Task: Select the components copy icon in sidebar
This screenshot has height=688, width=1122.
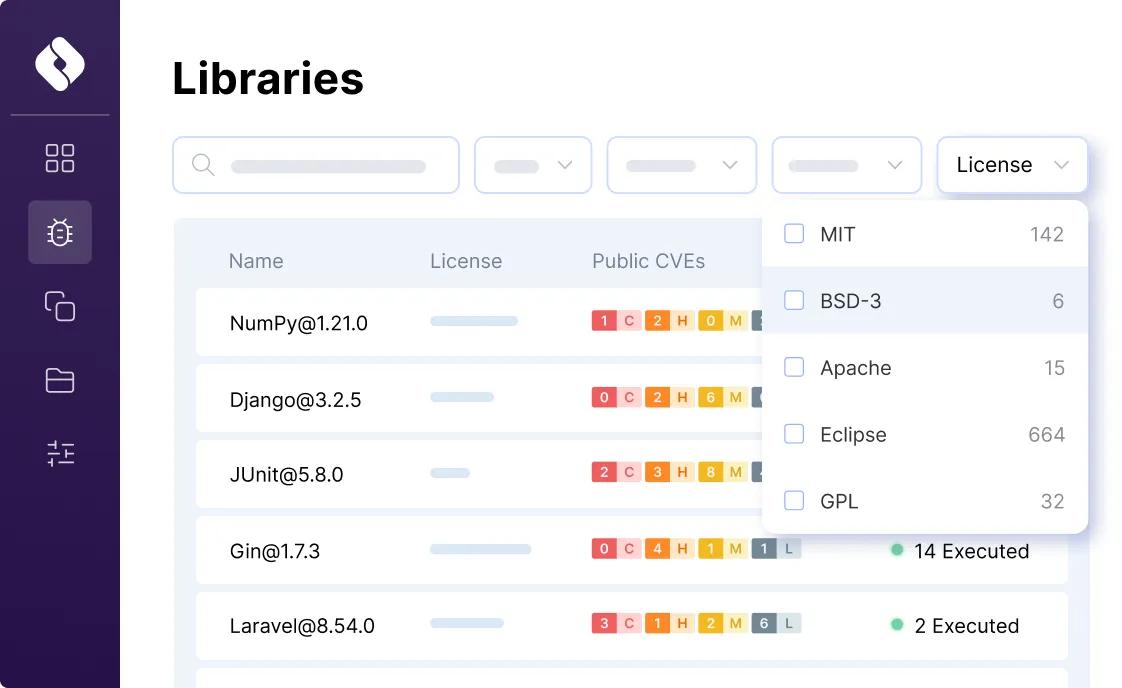Action: pyautogui.click(x=60, y=307)
